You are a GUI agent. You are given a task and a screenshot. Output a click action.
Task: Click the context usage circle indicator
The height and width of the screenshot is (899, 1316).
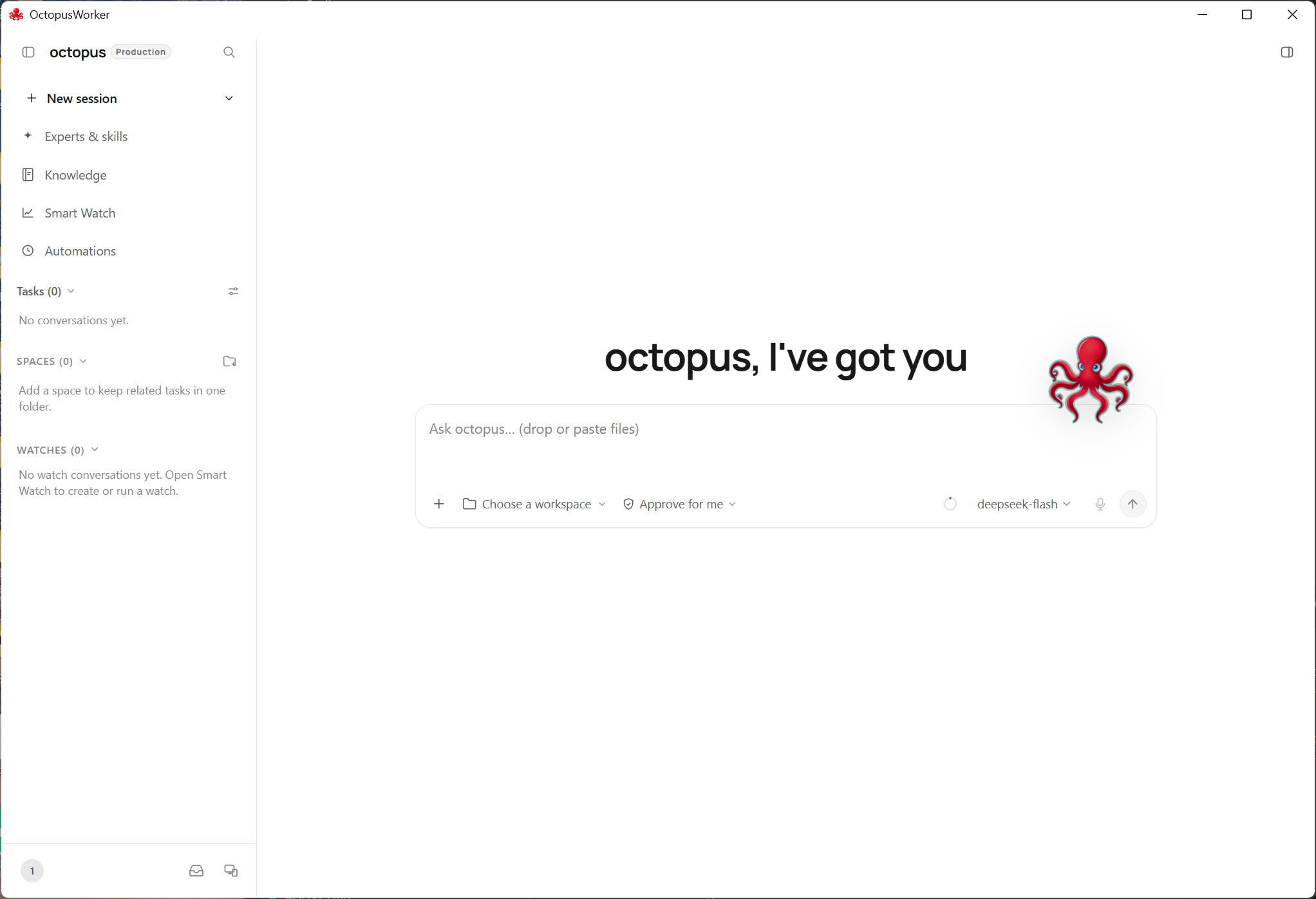950,504
